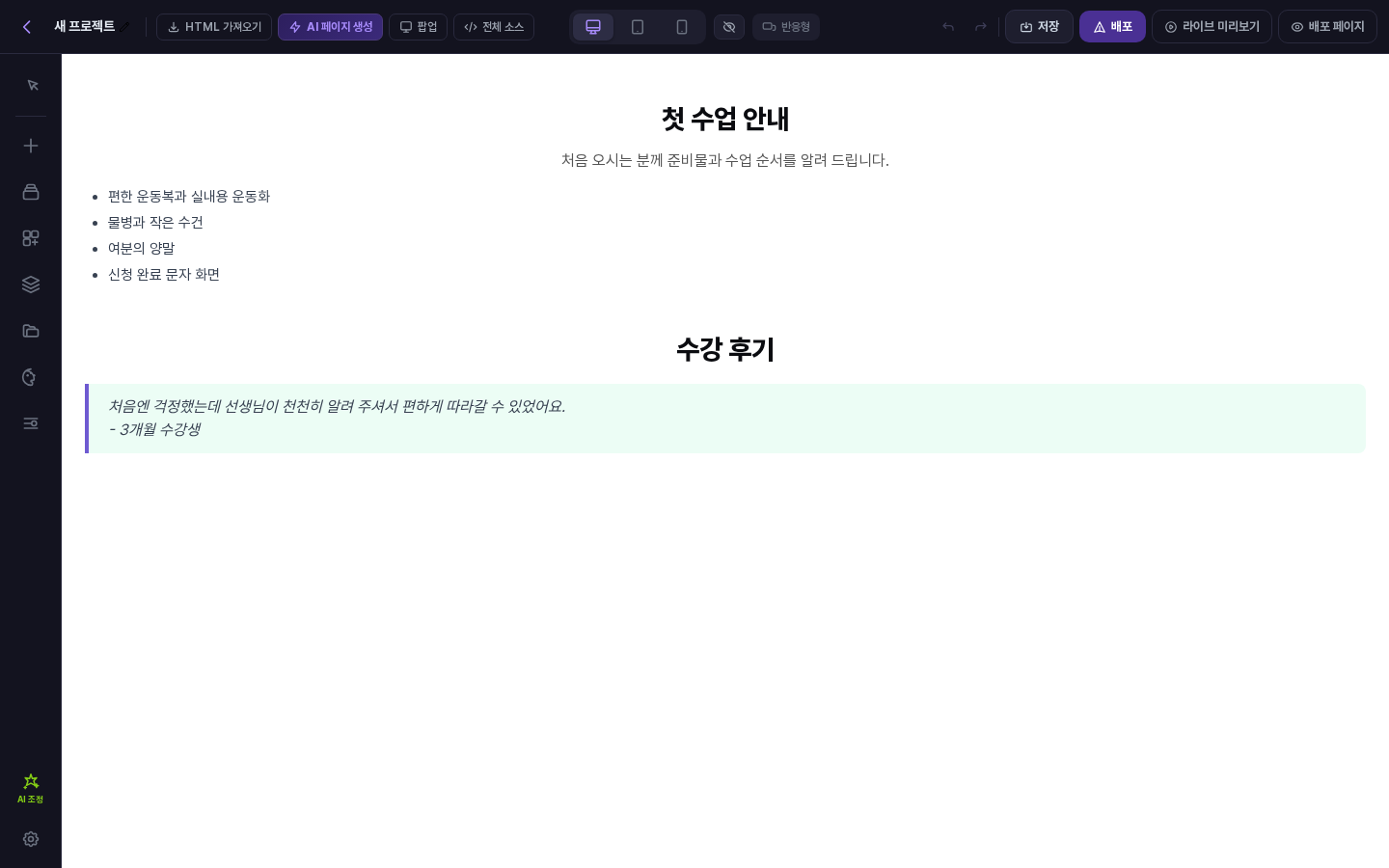Image resolution: width=1389 pixels, height=868 pixels.
Task: Select the 첫 수업 안내 heading
Action: pos(725,119)
